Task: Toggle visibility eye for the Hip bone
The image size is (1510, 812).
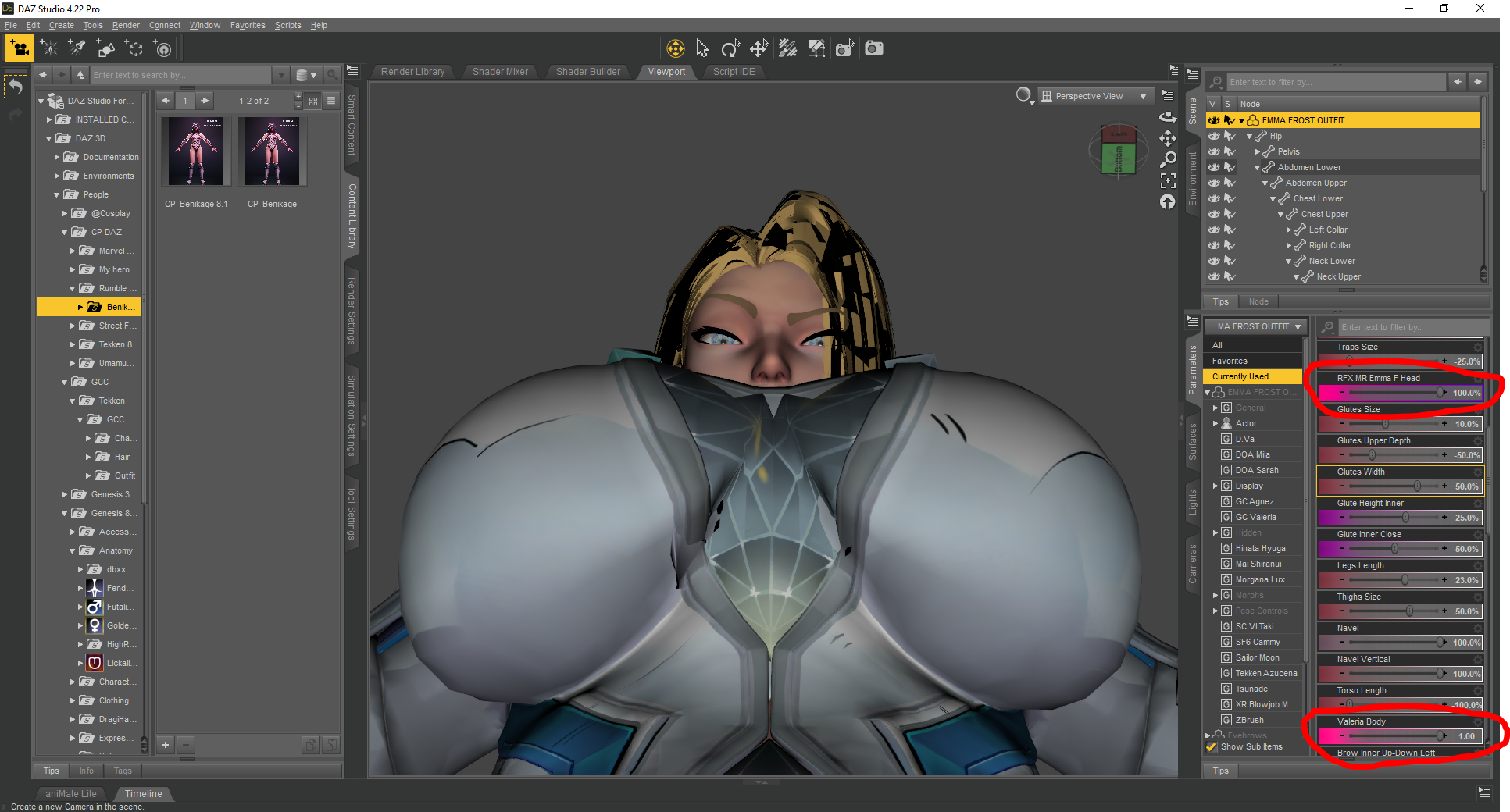Action: [x=1214, y=136]
